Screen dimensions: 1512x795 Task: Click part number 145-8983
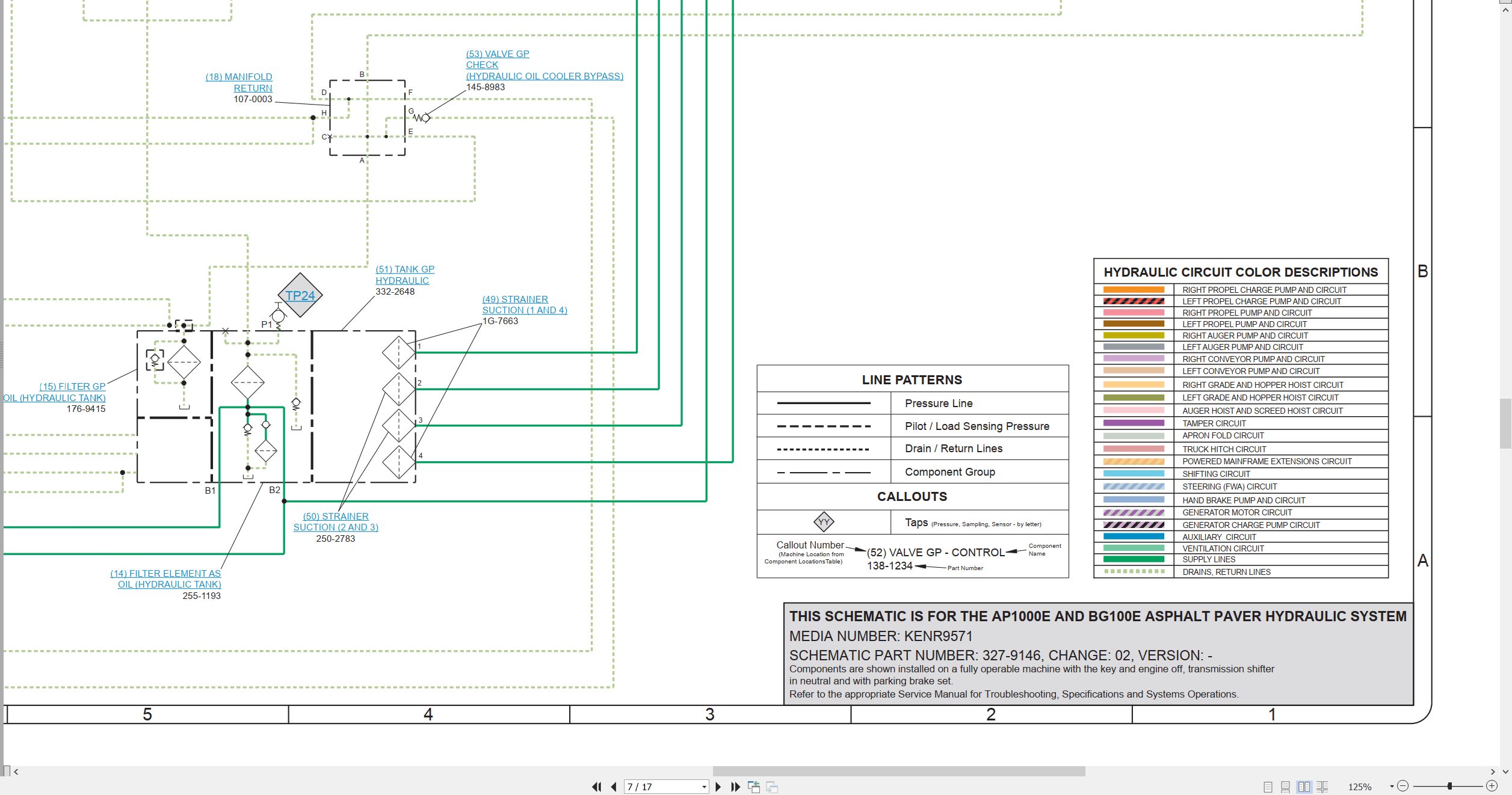(x=486, y=87)
